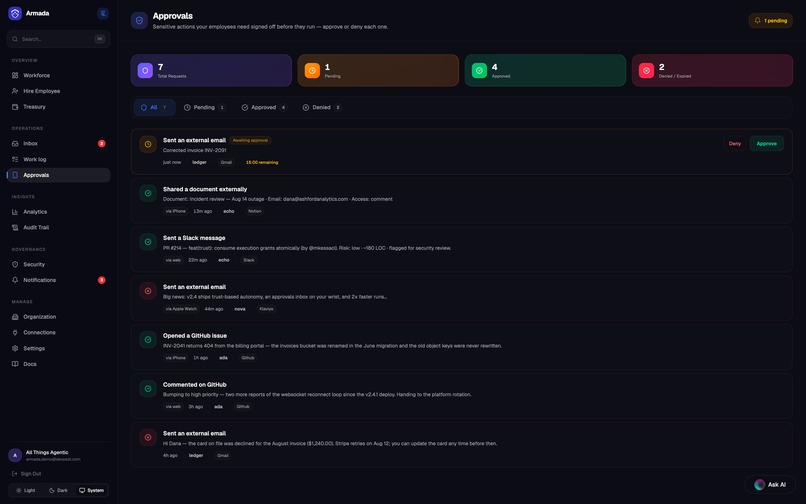Screen dimensions: 806x504
Task: Click the Pending card clock icon
Action: point(312,70)
